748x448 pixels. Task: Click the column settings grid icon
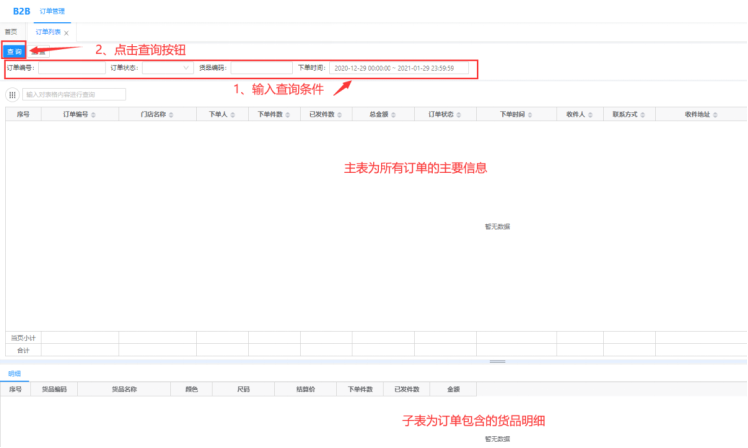(12, 95)
